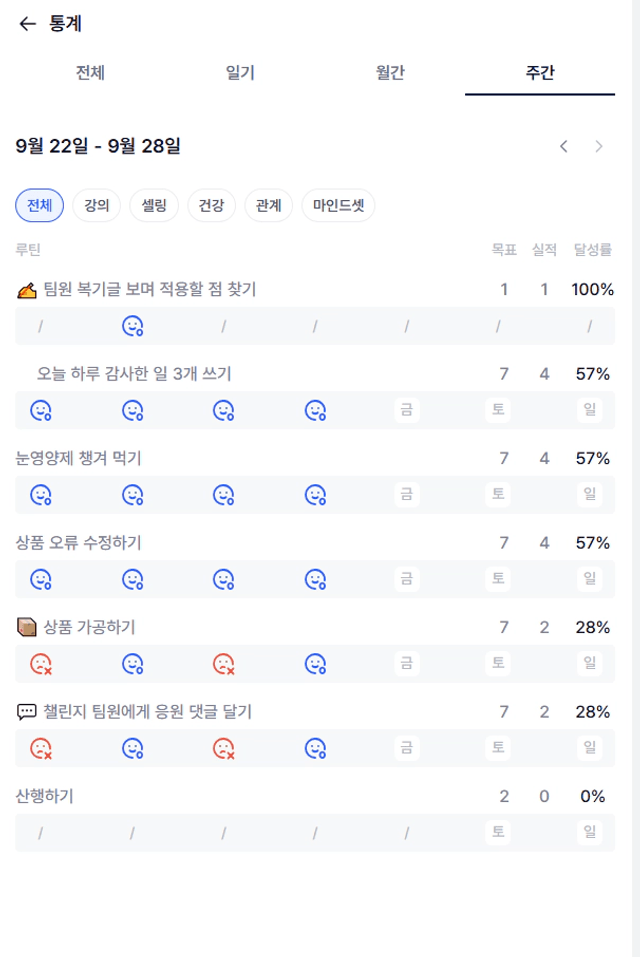Viewport: 640px width, 957px height.
Task: Click the speech bubble icon beside 챌린지 팀원에게 응원
Action: click(27, 712)
